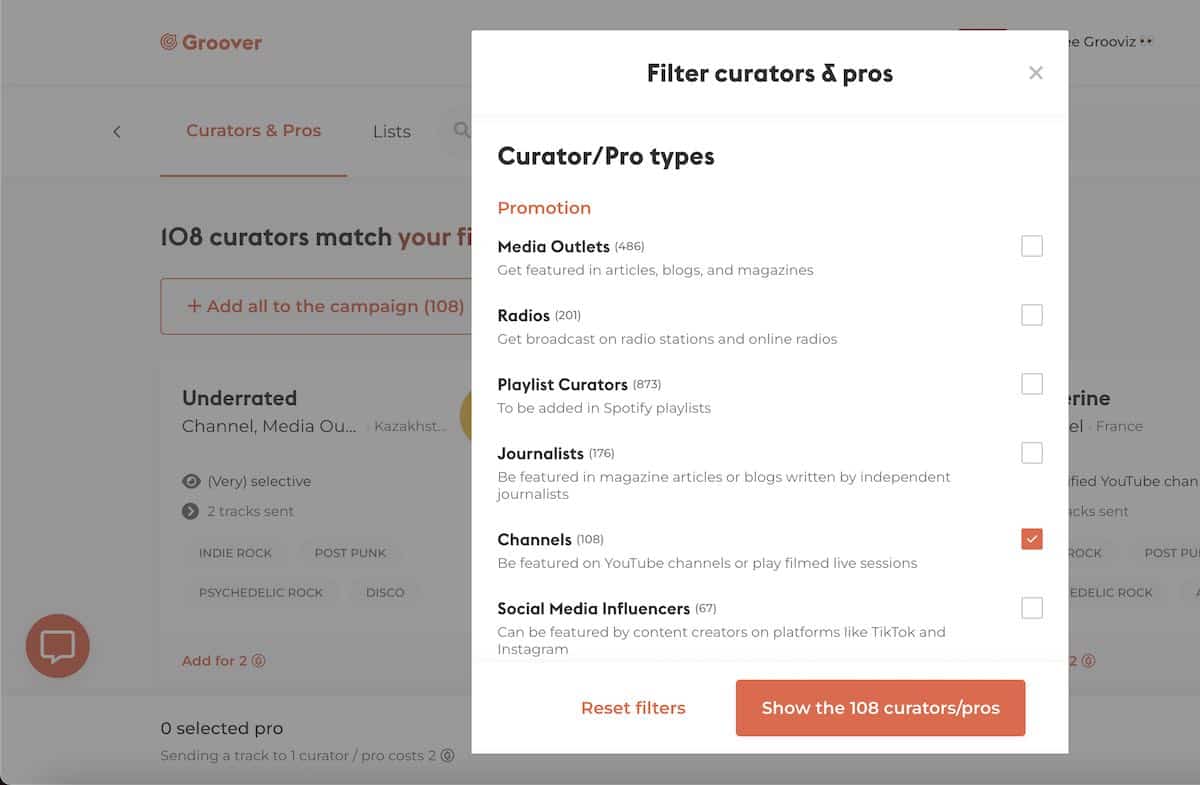Select the Journalists checkbox

(1032, 453)
